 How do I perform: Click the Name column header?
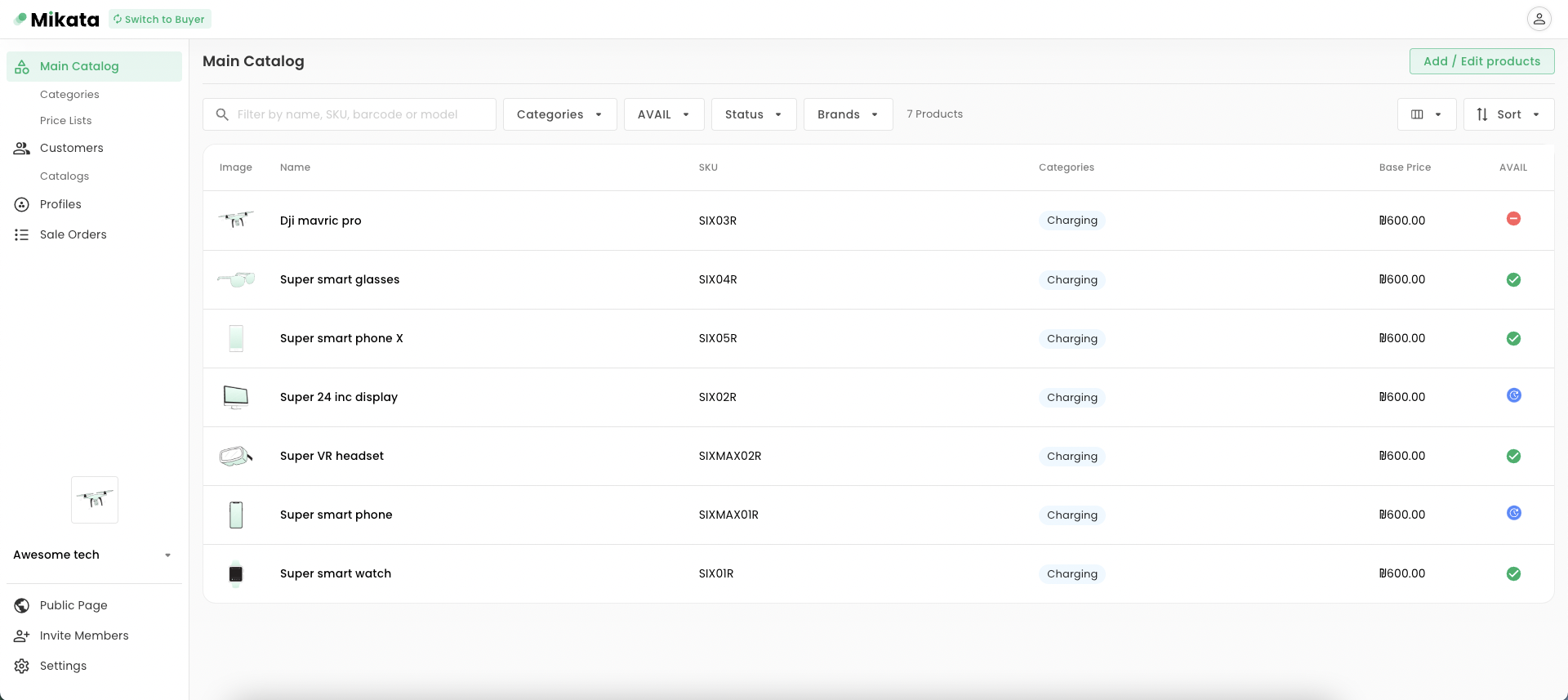[295, 167]
